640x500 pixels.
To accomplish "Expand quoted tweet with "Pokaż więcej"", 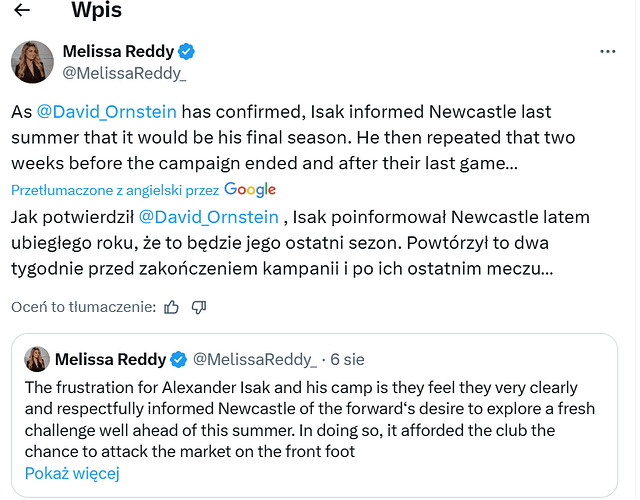I will pyautogui.click(x=73, y=473).
